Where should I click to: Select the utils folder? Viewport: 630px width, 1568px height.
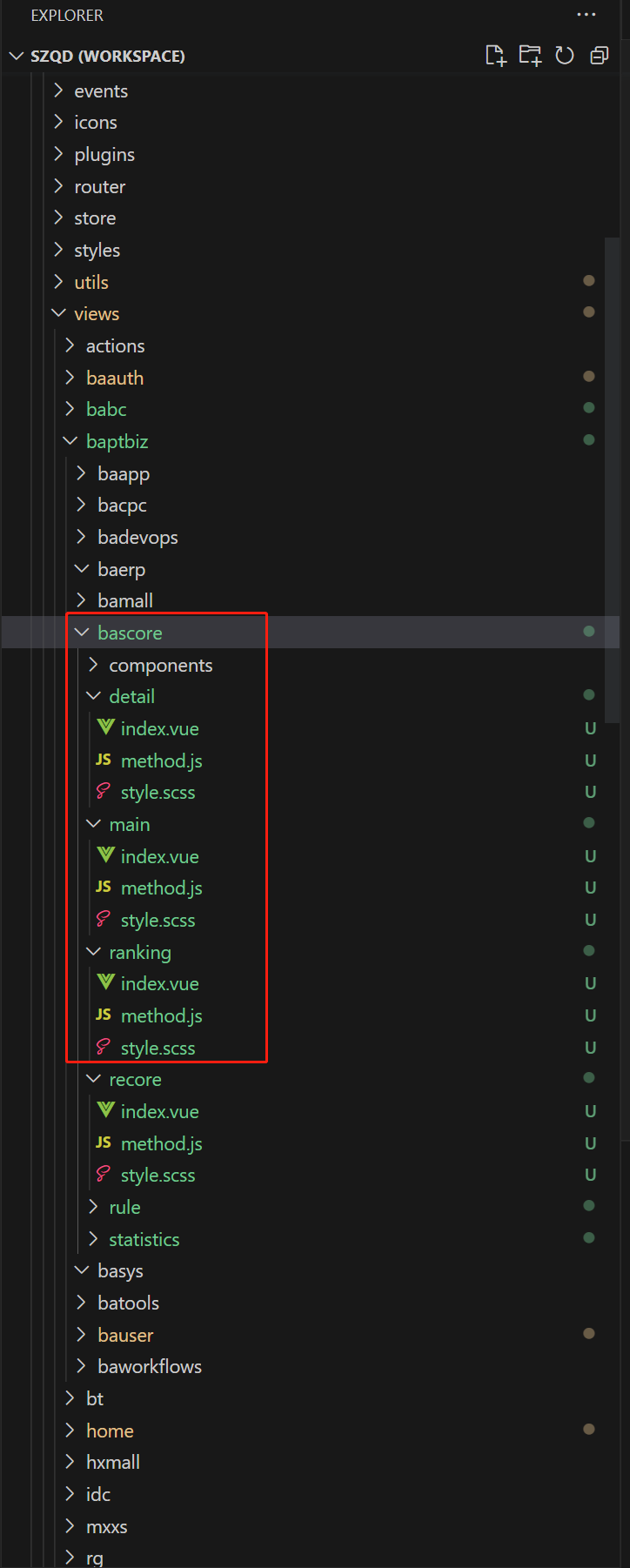click(x=91, y=282)
